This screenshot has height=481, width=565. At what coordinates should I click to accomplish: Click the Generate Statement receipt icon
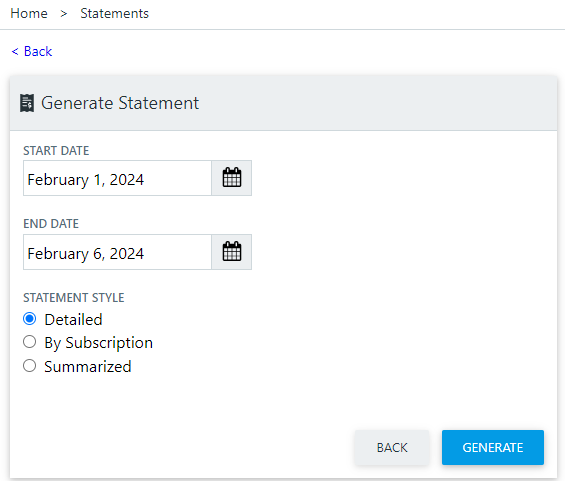[x=27, y=103]
